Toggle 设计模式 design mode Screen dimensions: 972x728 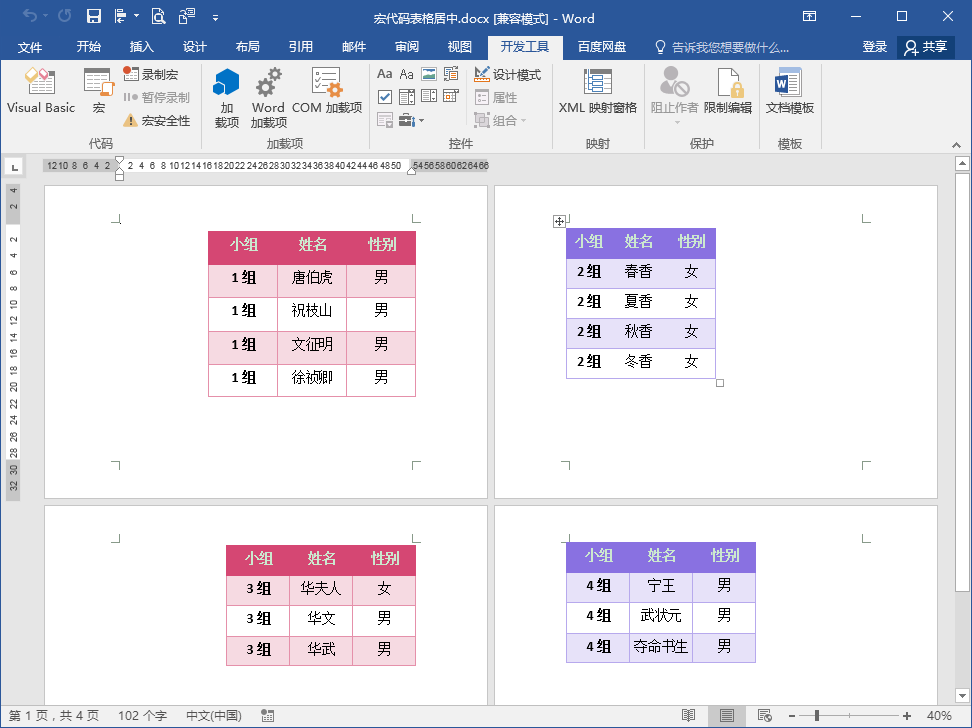507,74
